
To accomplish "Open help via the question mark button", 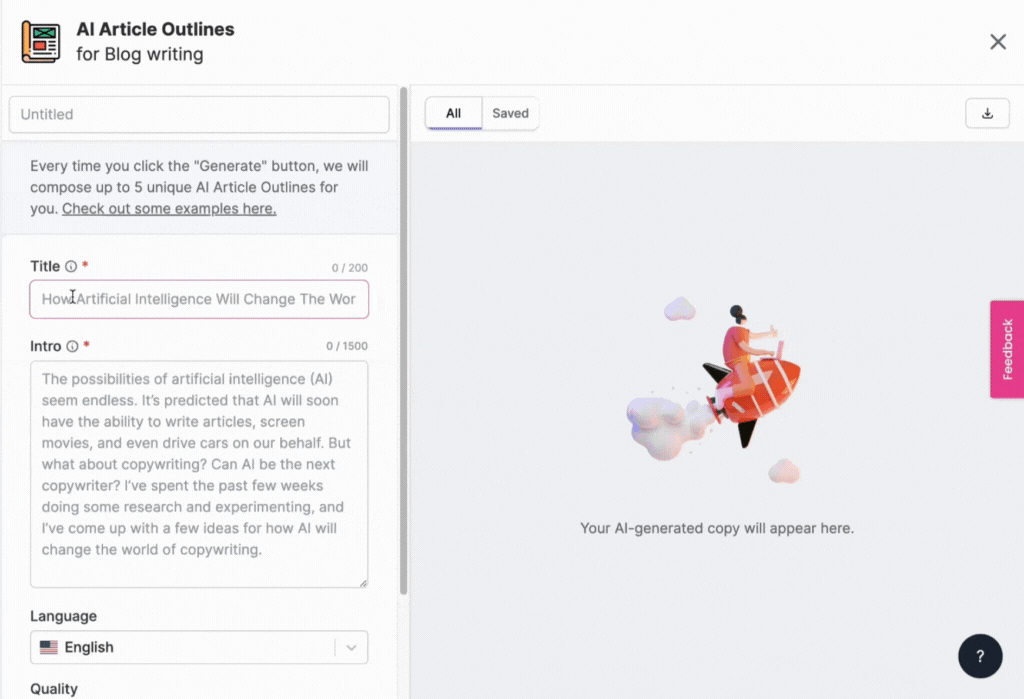I will pos(980,655).
